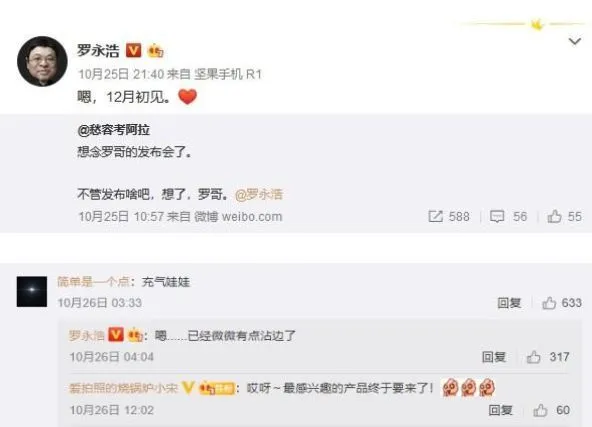
Task: Click the yellow V badge beside 爱拍照的烧锅炉小宋
Action: click(x=188, y=388)
